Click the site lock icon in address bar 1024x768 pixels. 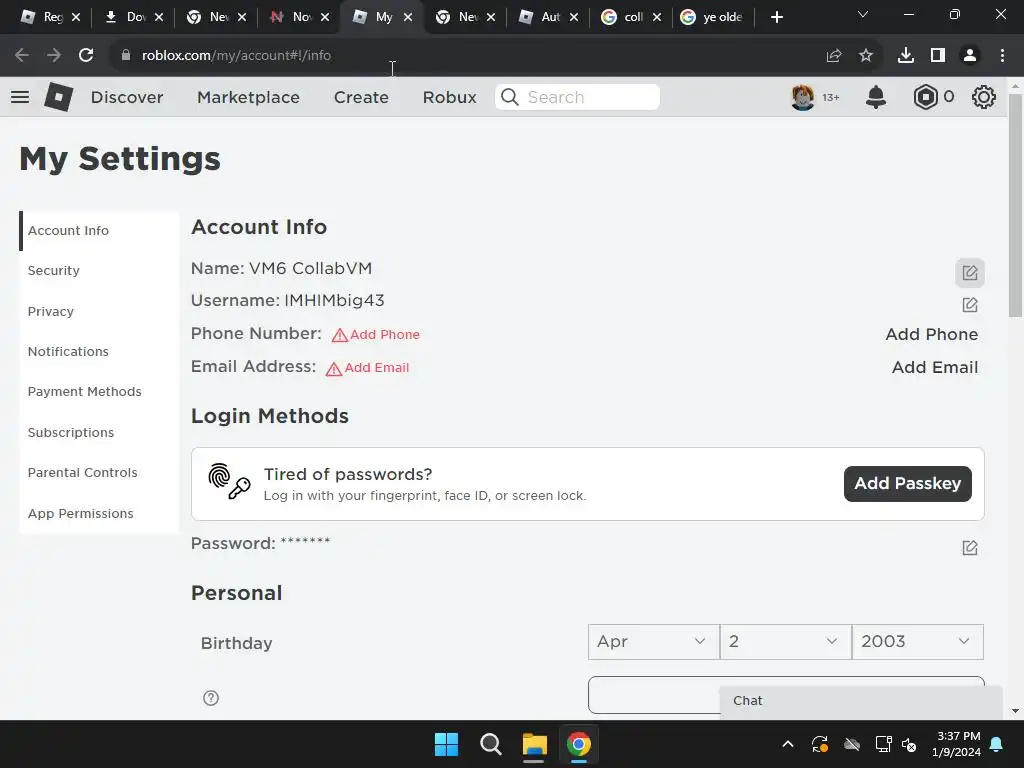(x=126, y=56)
